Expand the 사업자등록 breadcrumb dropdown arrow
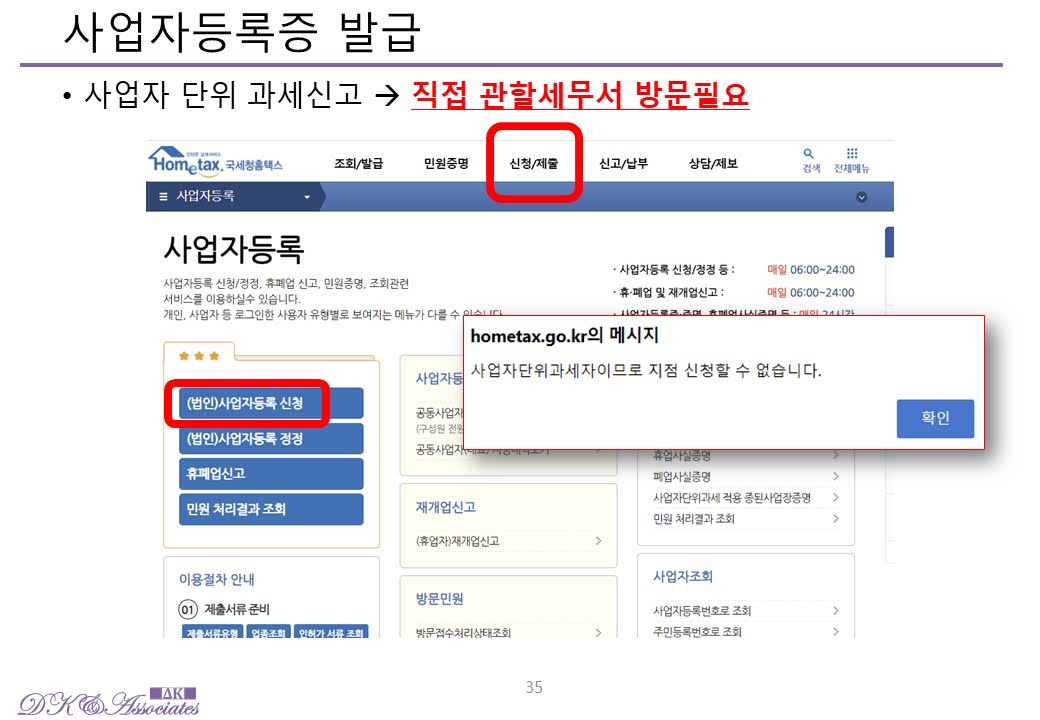The height and width of the screenshot is (720, 1040). pos(306,197)
